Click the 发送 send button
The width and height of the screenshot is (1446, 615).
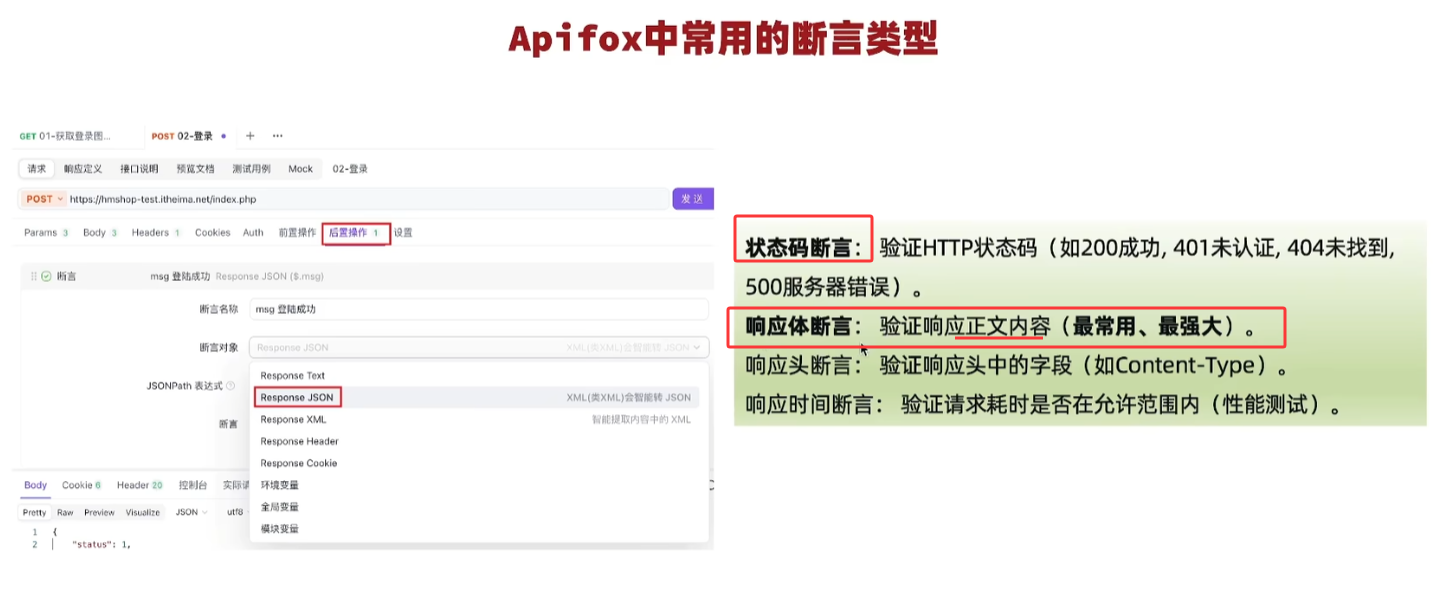(692, 199)
